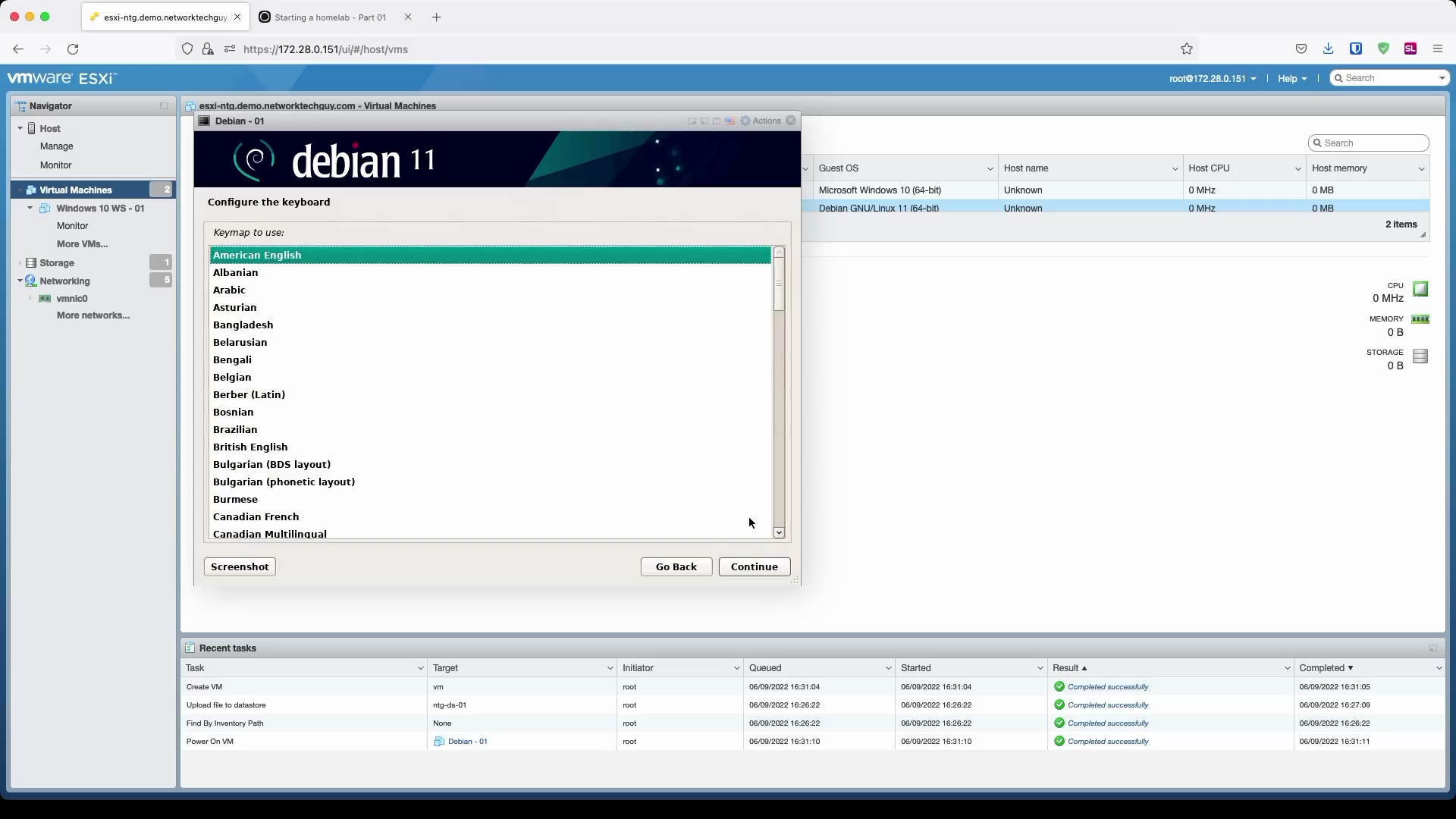Click the Bitwarden extension icon
This screenshot has width=1456, height=819.
coord(1356,49)
